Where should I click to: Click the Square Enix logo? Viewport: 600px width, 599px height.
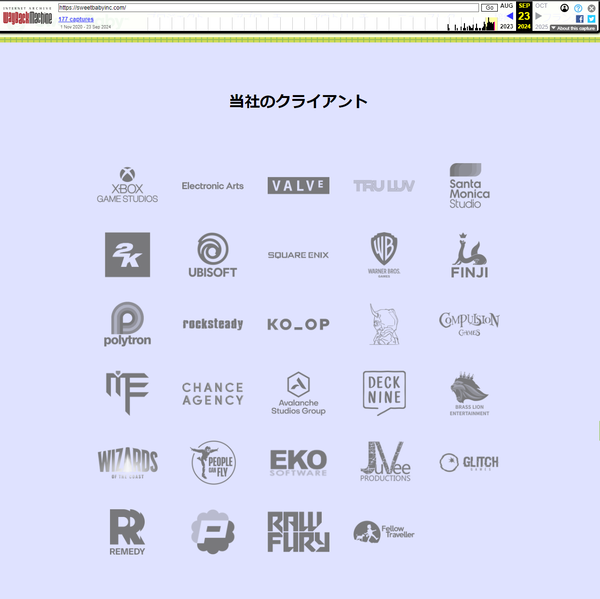tap(298, 255)
